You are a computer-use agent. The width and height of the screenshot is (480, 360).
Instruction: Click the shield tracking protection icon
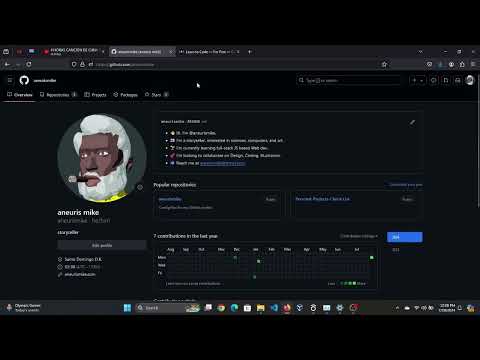coord(74,64)
